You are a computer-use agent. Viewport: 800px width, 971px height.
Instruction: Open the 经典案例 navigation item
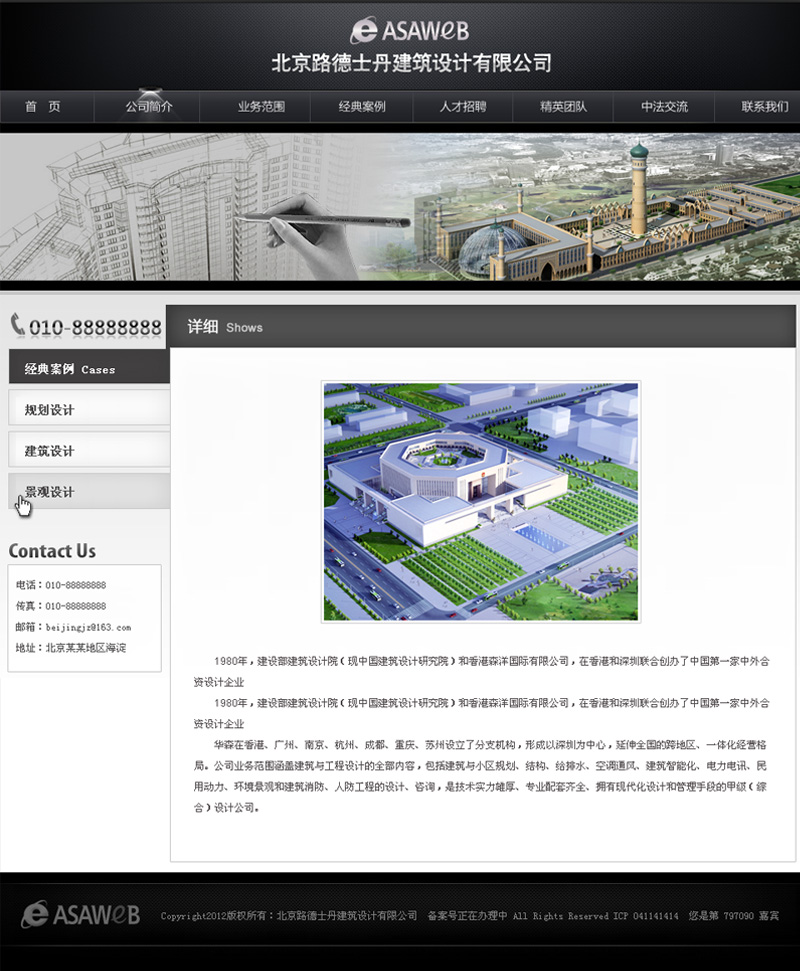tap(362, 107)
